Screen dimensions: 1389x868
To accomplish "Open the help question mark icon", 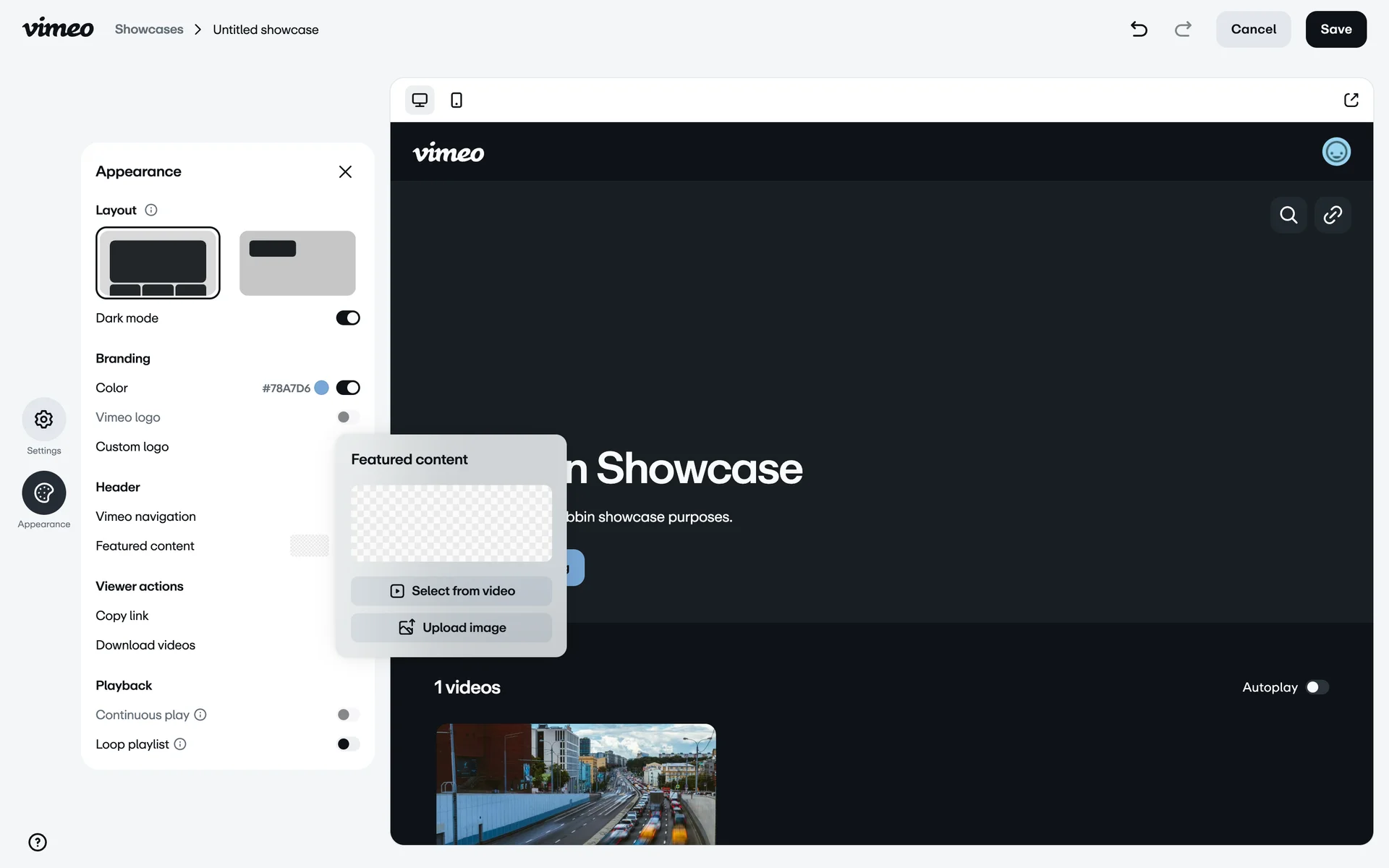I will pos(38,842).
